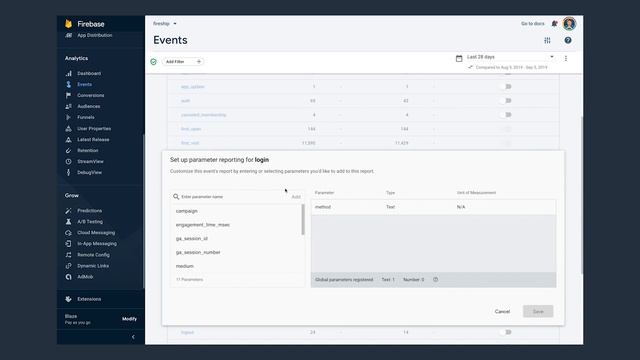The width and height of the screenshot is (640, 360).
Task: Open the auth event link
Action: point(185,101)
